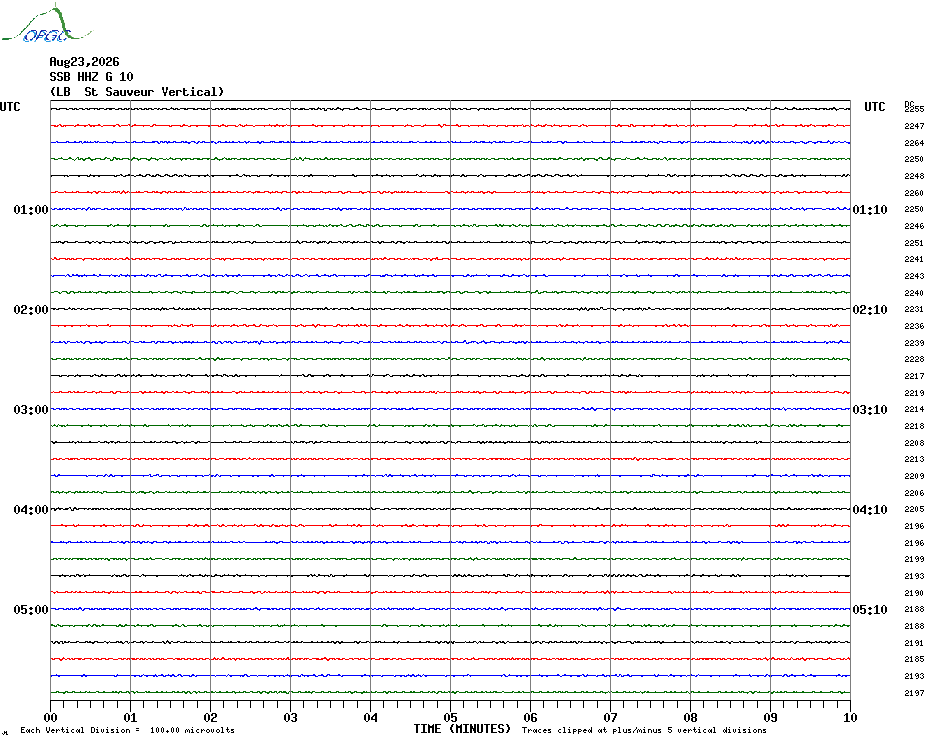
Task: Click the 10 minute axis label
Action: coord(850,717)
